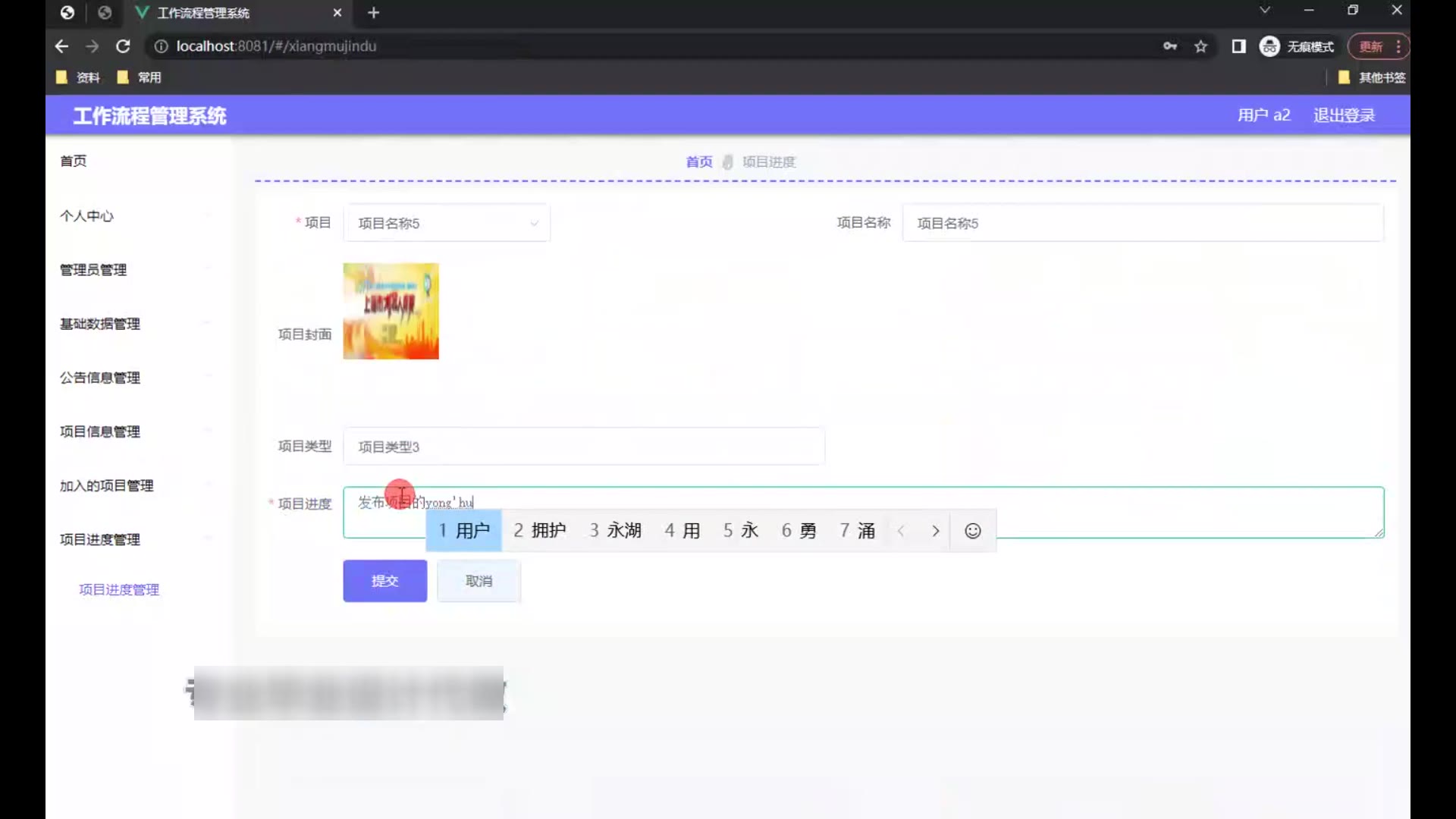
Task: Click the incognito mode profile icon
Action: tap(1269, 46)
